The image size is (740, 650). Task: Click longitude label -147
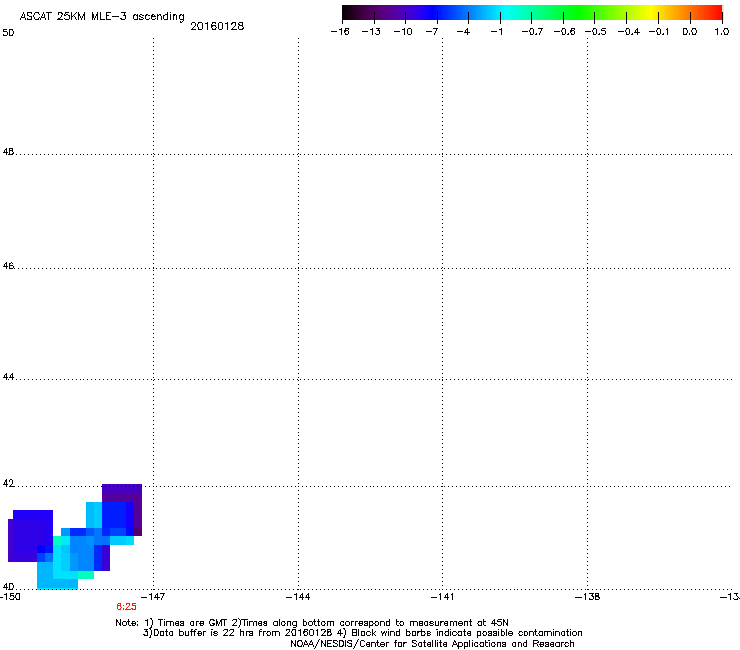point(154,597)
